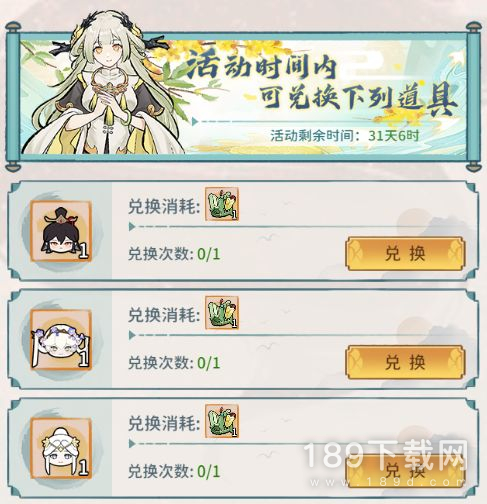The image size is (487, 504).
Task: Tap the white-hooded character head reward icon
Action: [61, 448]
